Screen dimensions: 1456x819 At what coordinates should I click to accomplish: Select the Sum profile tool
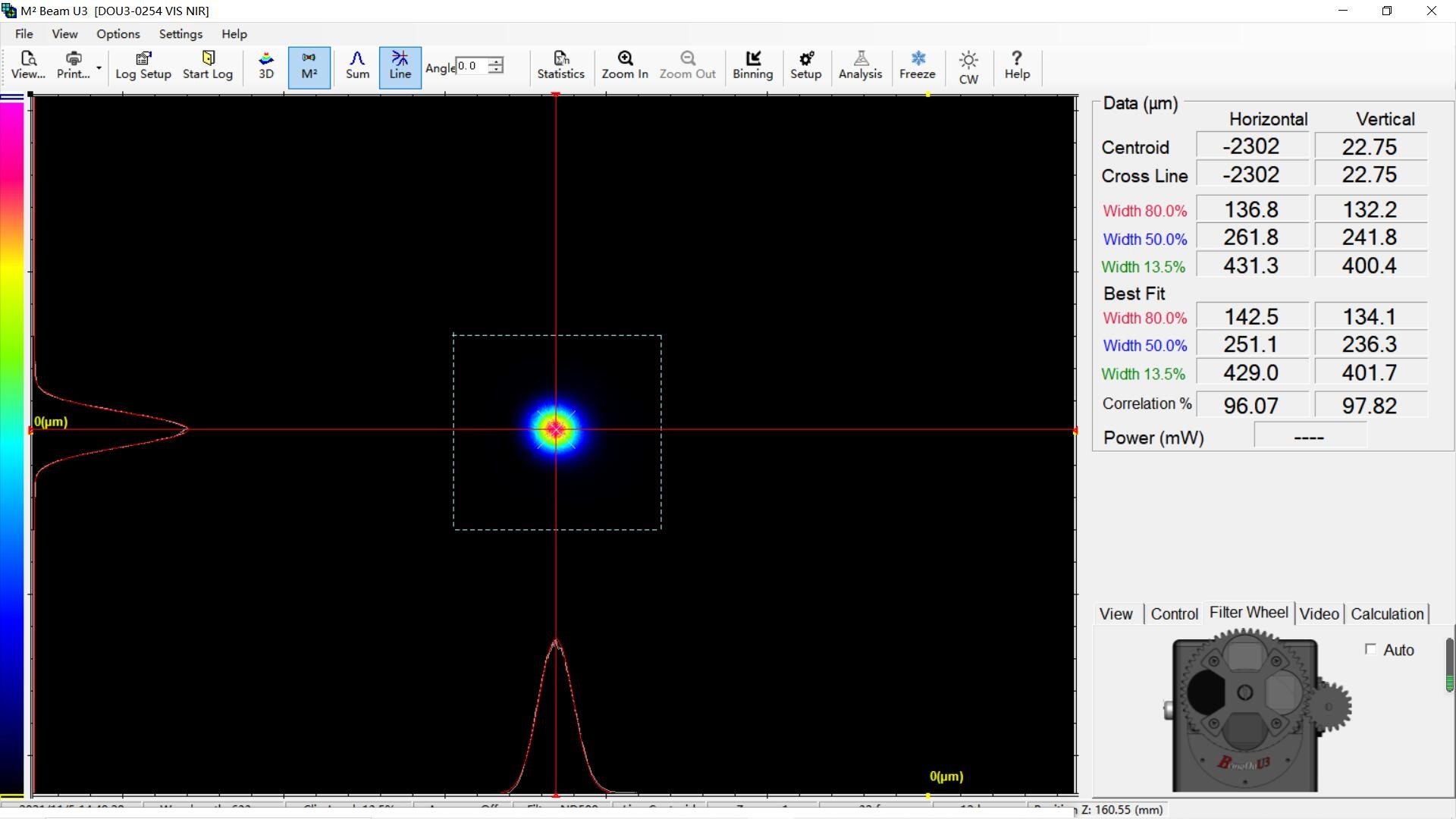pos(357,67)
